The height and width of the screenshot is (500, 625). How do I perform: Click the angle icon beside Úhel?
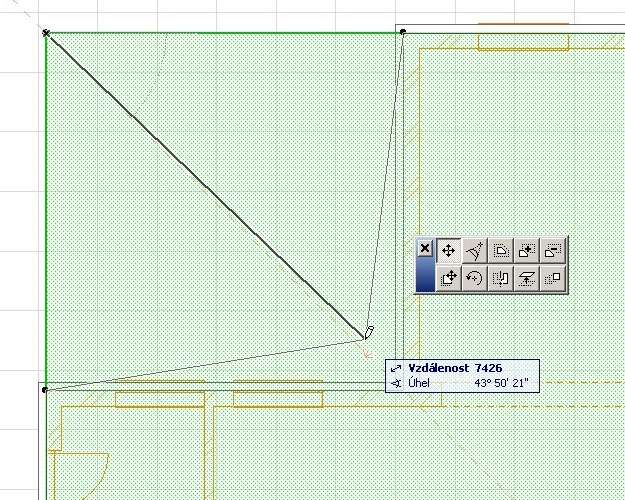pyautogui.click(x=396, y=382)
